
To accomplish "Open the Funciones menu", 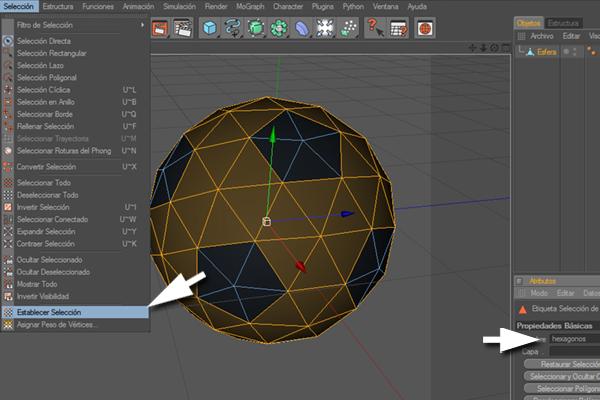I will coord(98,6).
